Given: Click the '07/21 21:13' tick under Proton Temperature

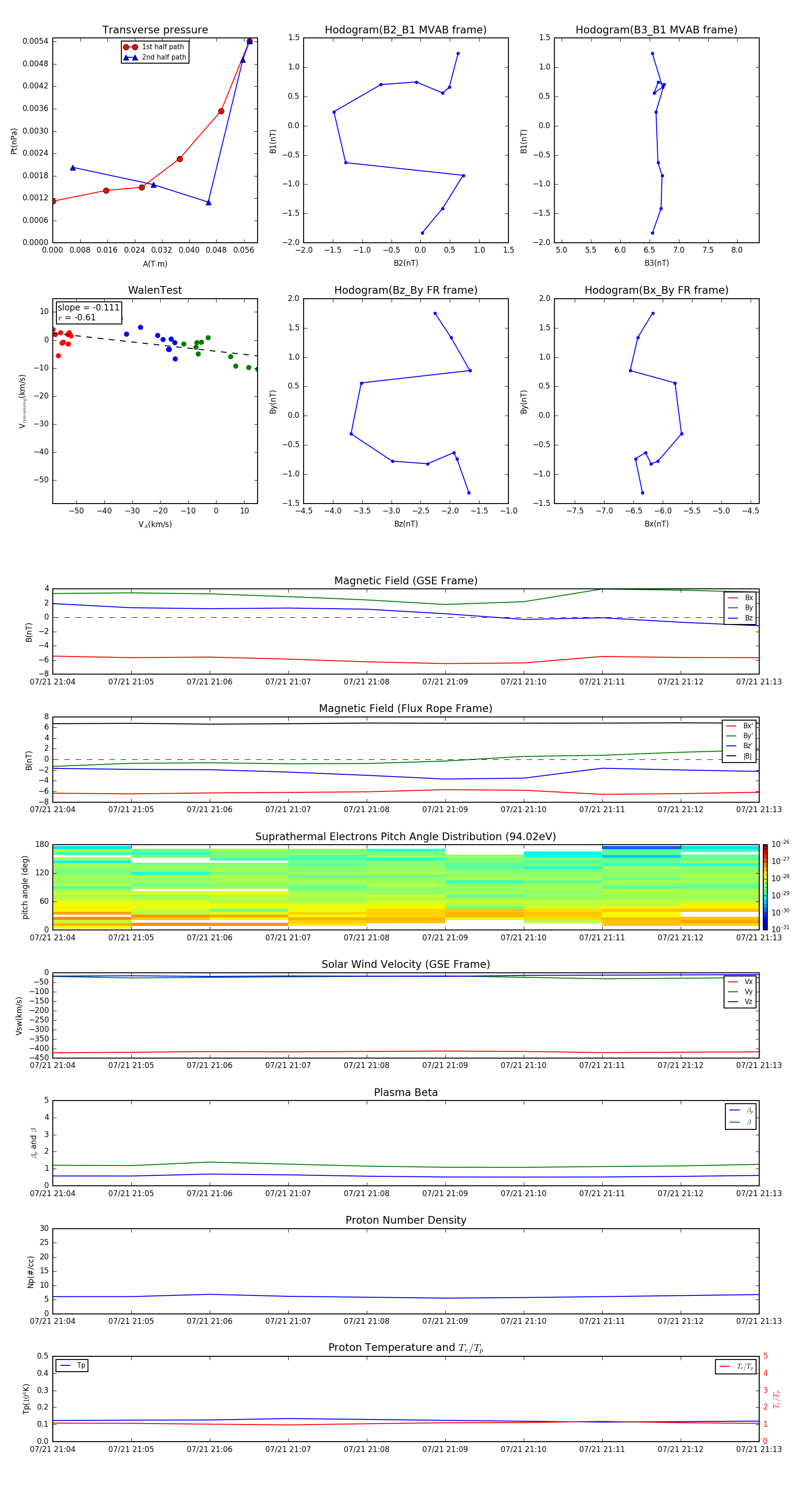Looking at the screenshot, I should (759, 1449).
